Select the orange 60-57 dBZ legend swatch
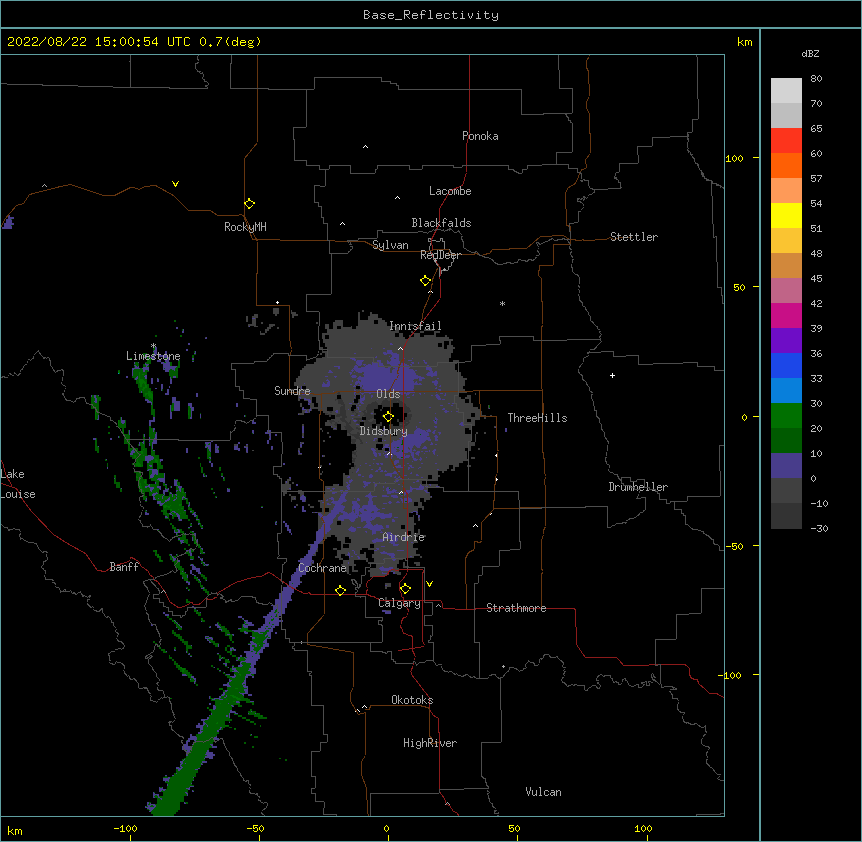The image size is (862, 842). [x=786, y=165]
